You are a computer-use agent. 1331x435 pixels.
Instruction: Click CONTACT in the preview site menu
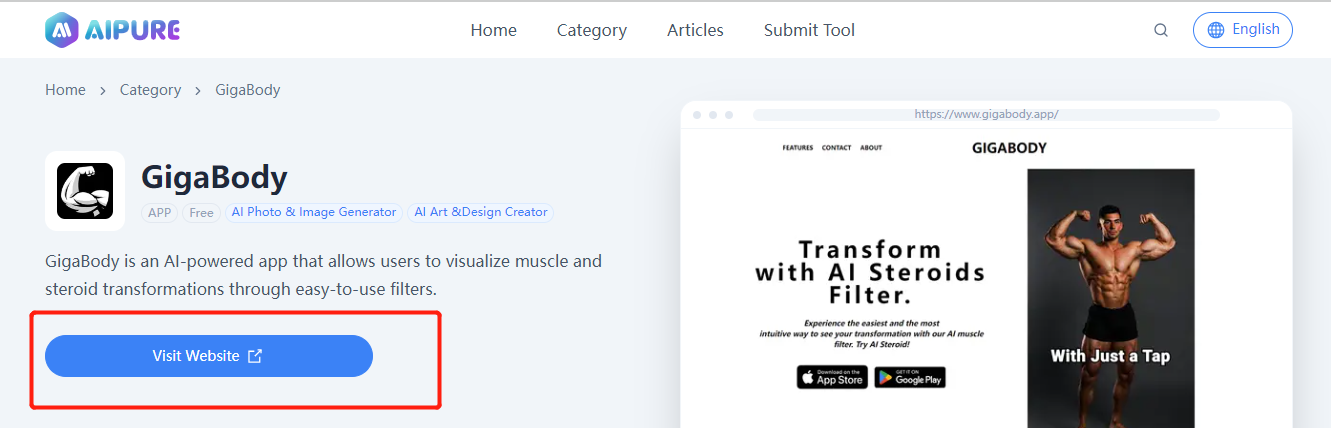click(x=836, y=148)
